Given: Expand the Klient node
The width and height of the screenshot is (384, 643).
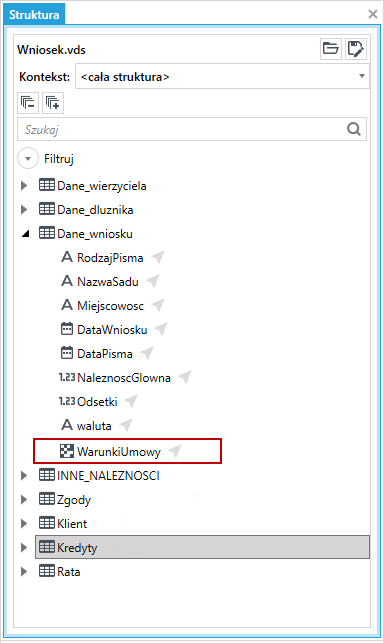Looking at the screenshot, I should 24,524.
